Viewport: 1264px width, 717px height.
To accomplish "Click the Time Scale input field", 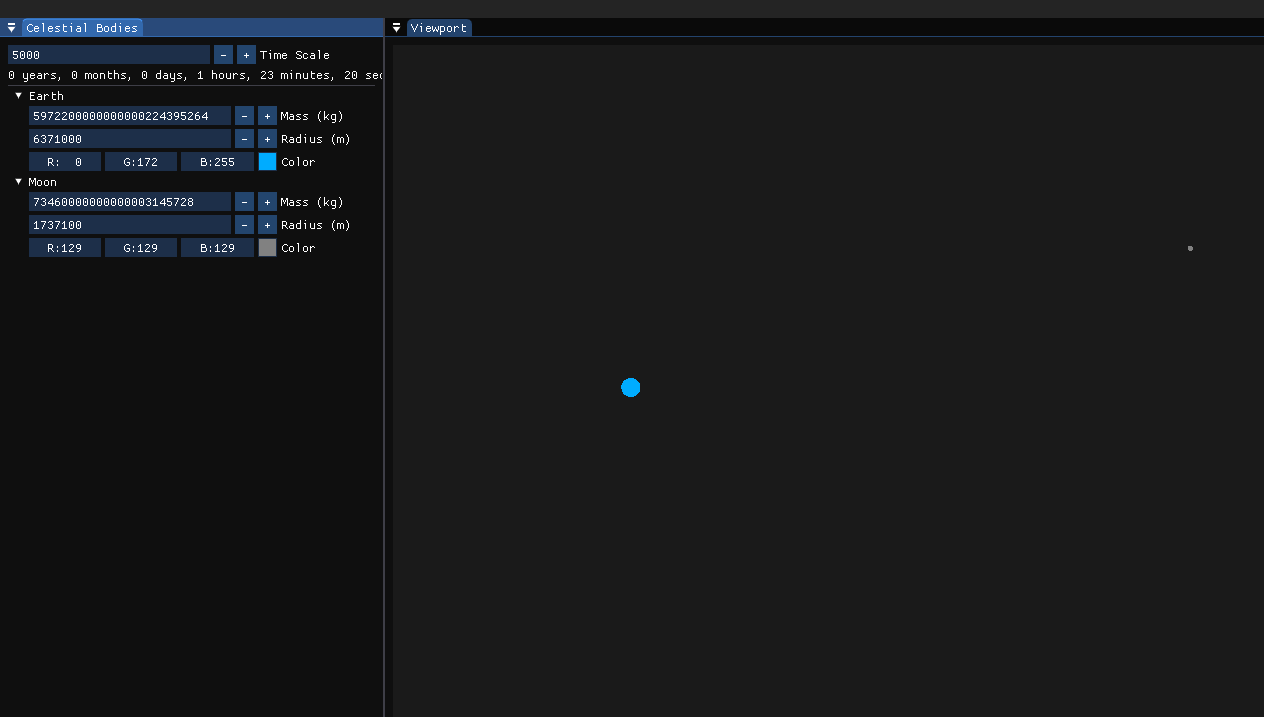I will [x=109, y=55].
